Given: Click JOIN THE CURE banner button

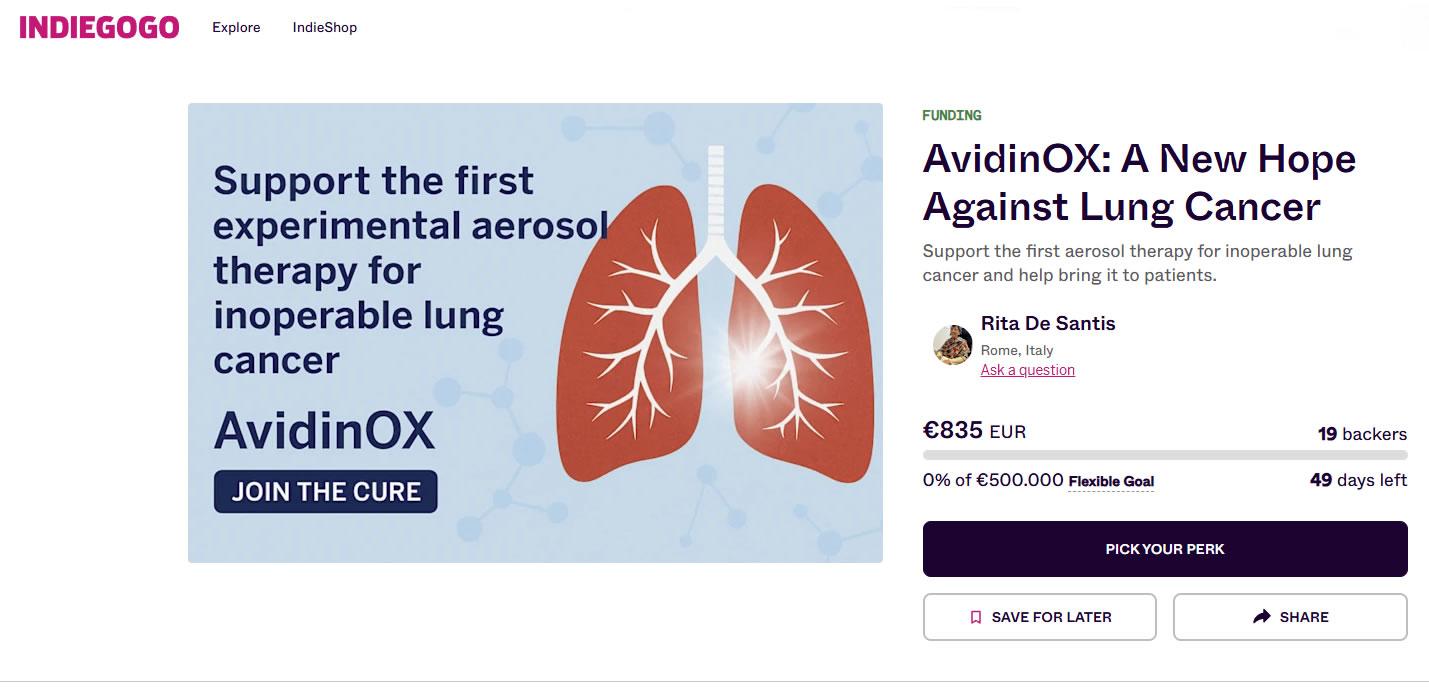Looking at the screenshot, I should pyautogui.click(x=326, y=492).
